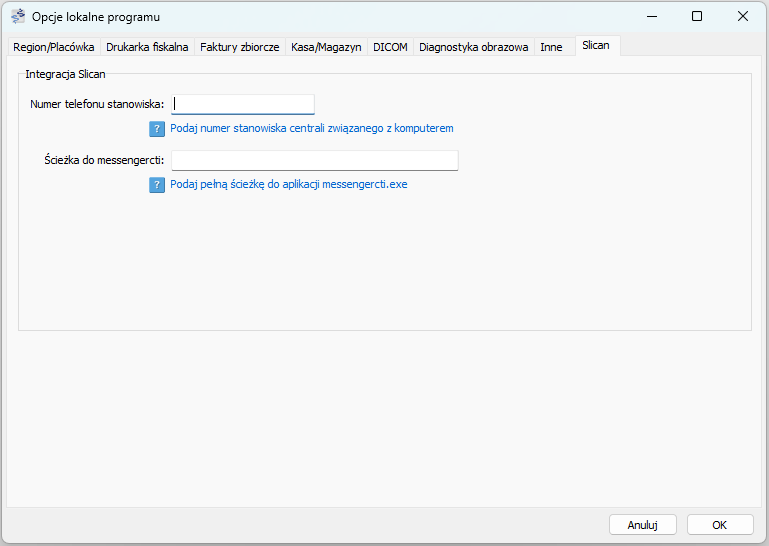Select the Faktury zbiorcze tab

click(240, 47)
